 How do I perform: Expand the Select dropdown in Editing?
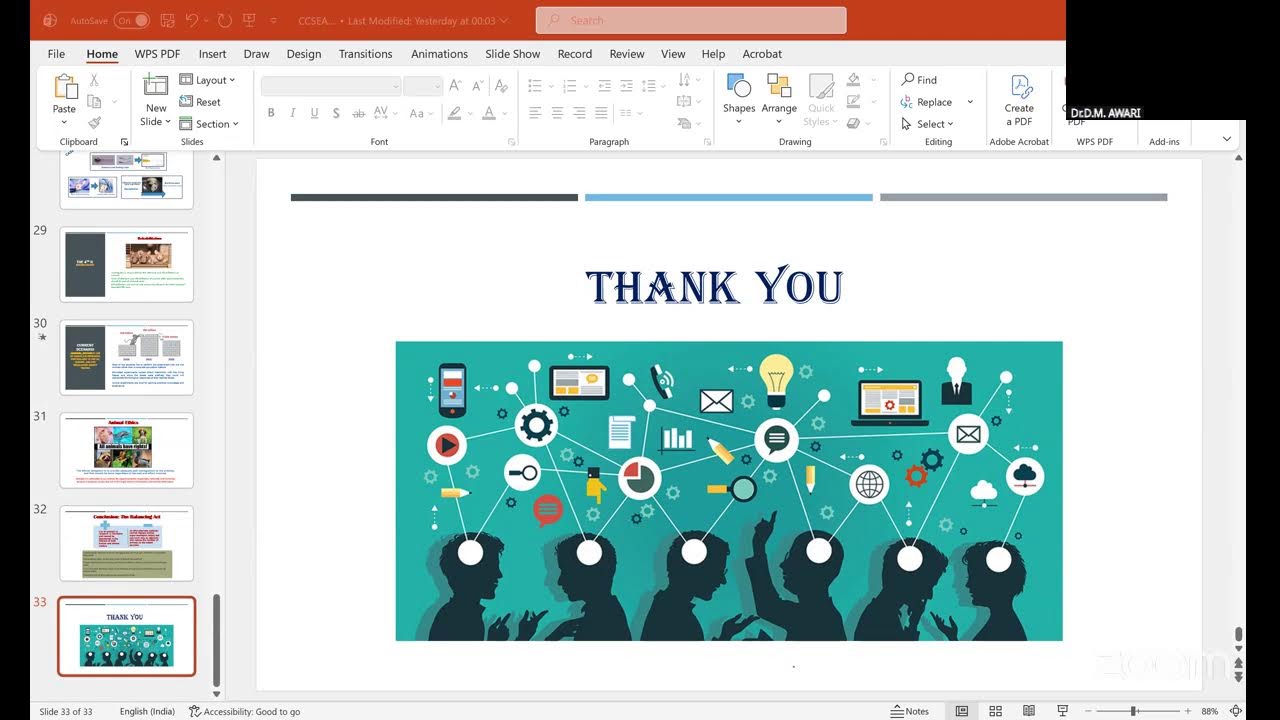coord(927,124)
